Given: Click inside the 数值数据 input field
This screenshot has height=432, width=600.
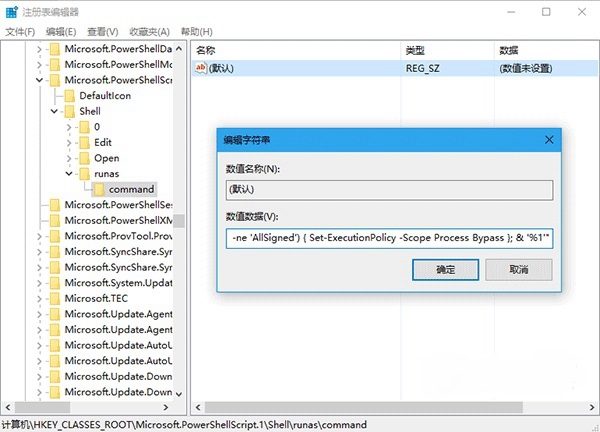Looking at the screenshot, I should click(x=388, y=238).
